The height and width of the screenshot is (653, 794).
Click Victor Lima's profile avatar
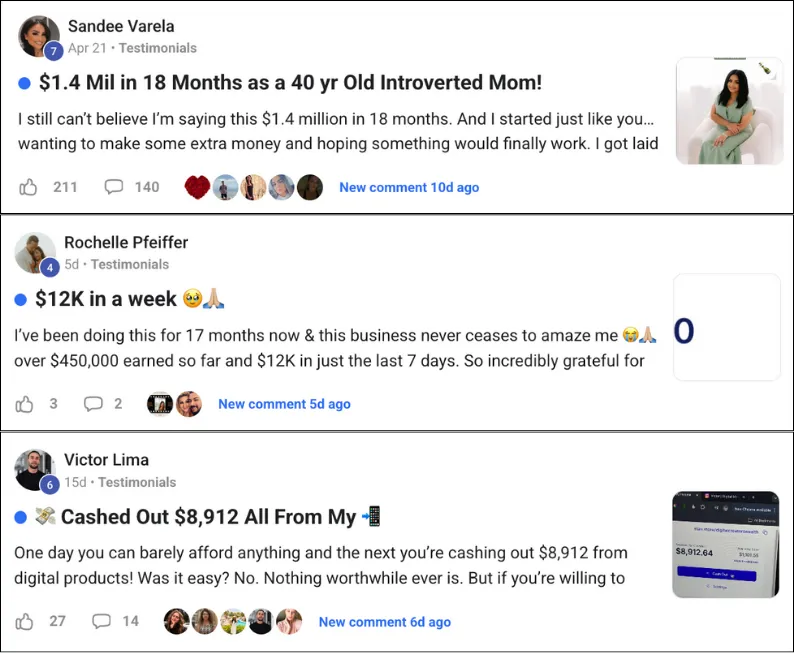pyautogui.click(x=34, y=470)
